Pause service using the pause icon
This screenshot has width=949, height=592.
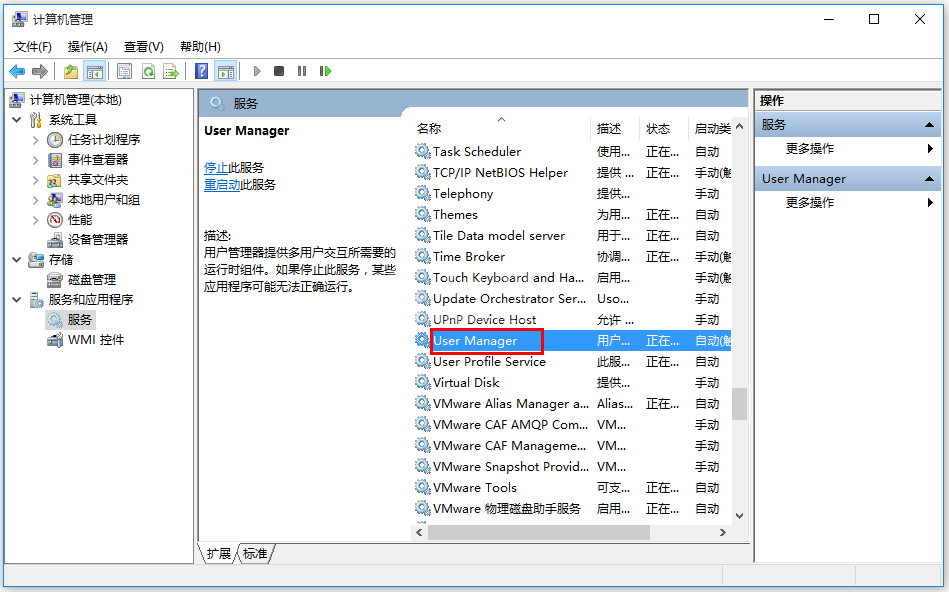pyautogui.click(x=302, y=71)
